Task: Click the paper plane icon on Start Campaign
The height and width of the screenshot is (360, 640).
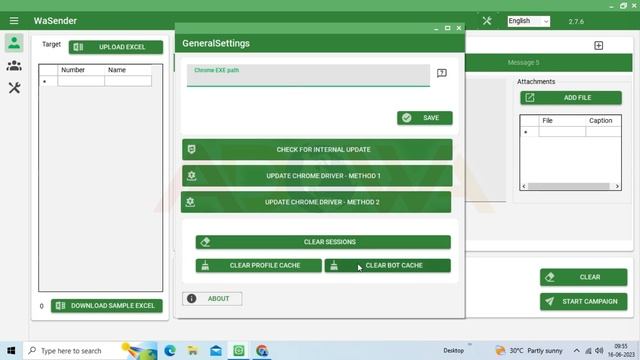Action: click(550, 301)
